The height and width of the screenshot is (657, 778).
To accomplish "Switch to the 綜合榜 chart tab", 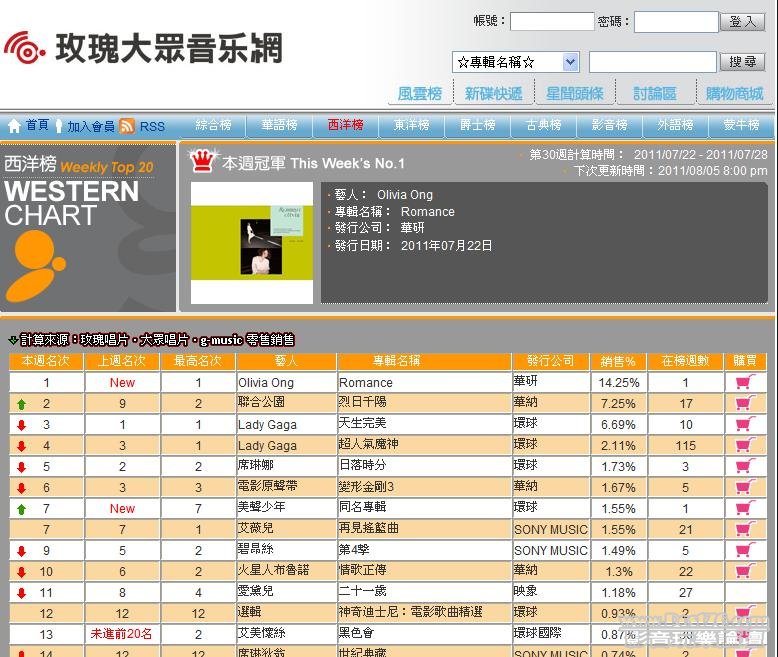I will (x=213, y=125).
